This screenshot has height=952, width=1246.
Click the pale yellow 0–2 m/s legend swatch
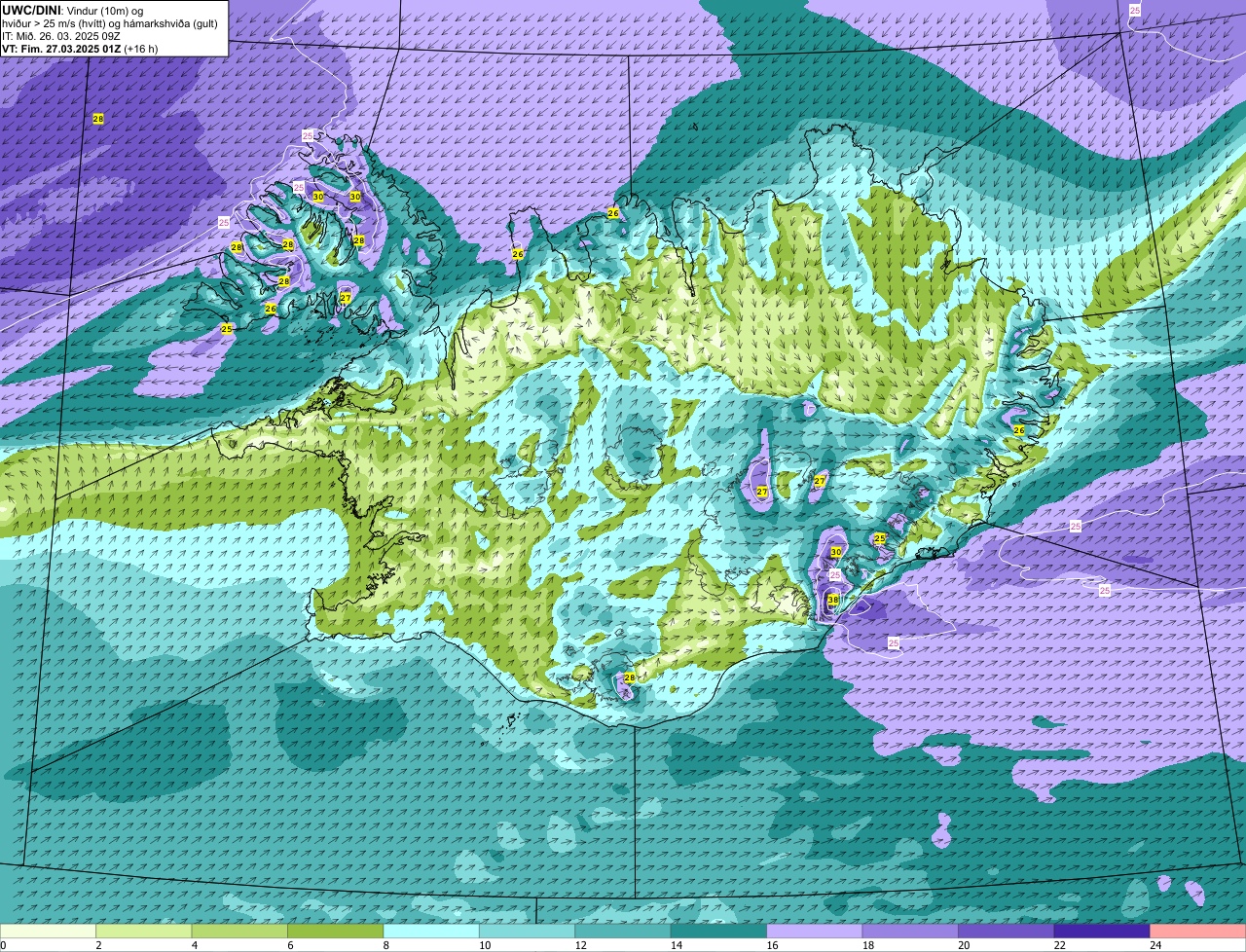49,931
